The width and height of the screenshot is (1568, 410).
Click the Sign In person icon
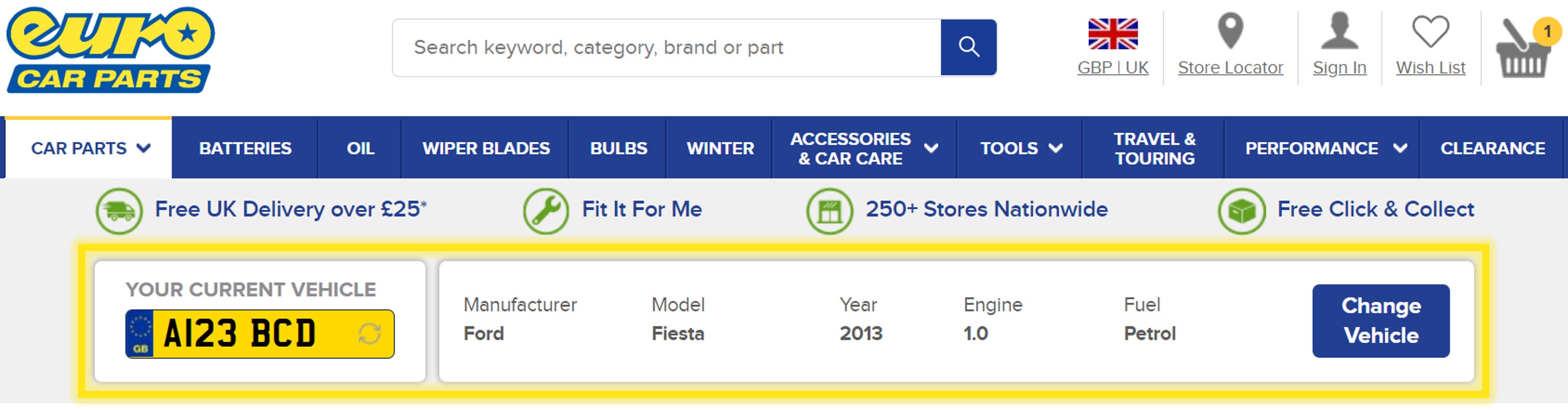coord(1339,32)
